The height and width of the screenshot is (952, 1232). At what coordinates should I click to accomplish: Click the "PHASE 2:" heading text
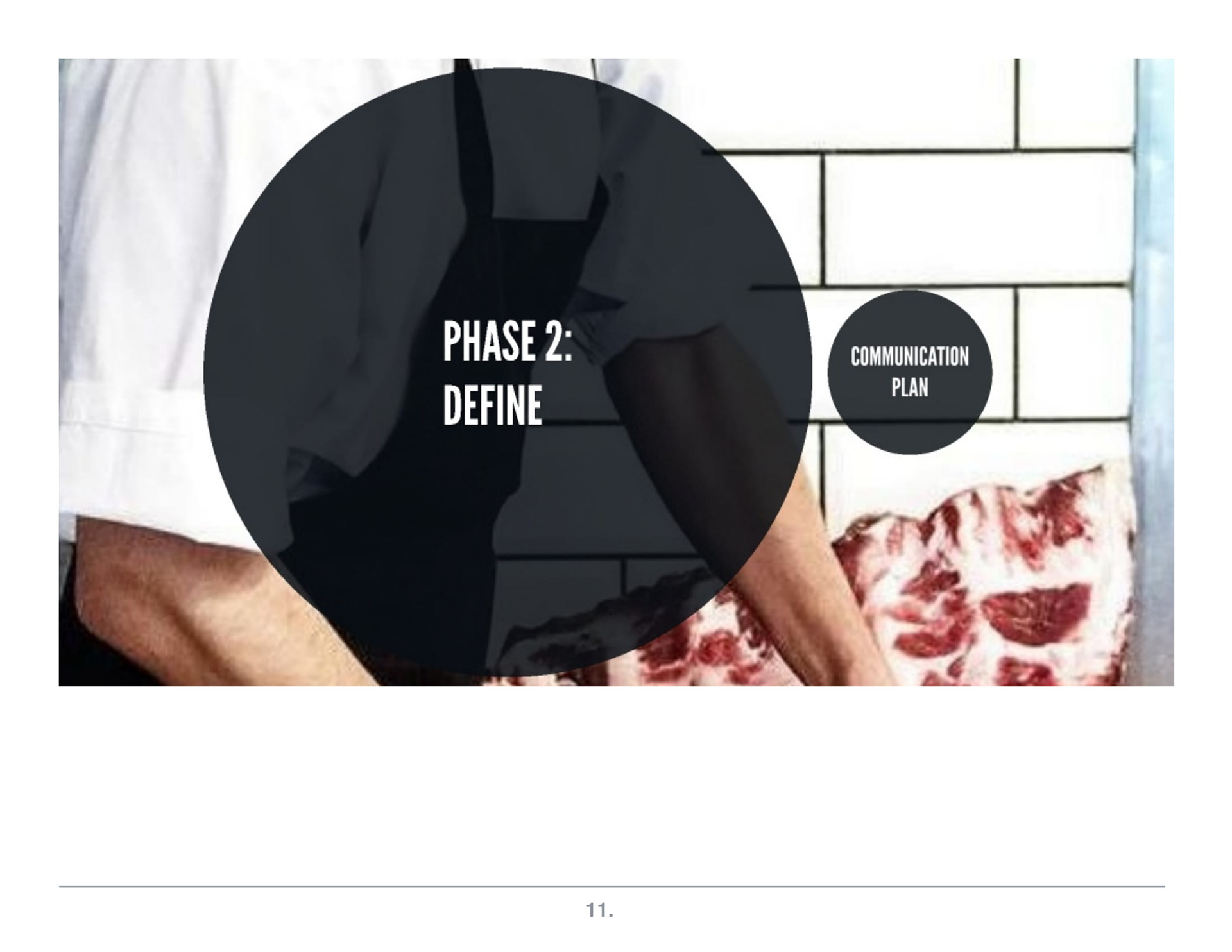click(507, 341)
